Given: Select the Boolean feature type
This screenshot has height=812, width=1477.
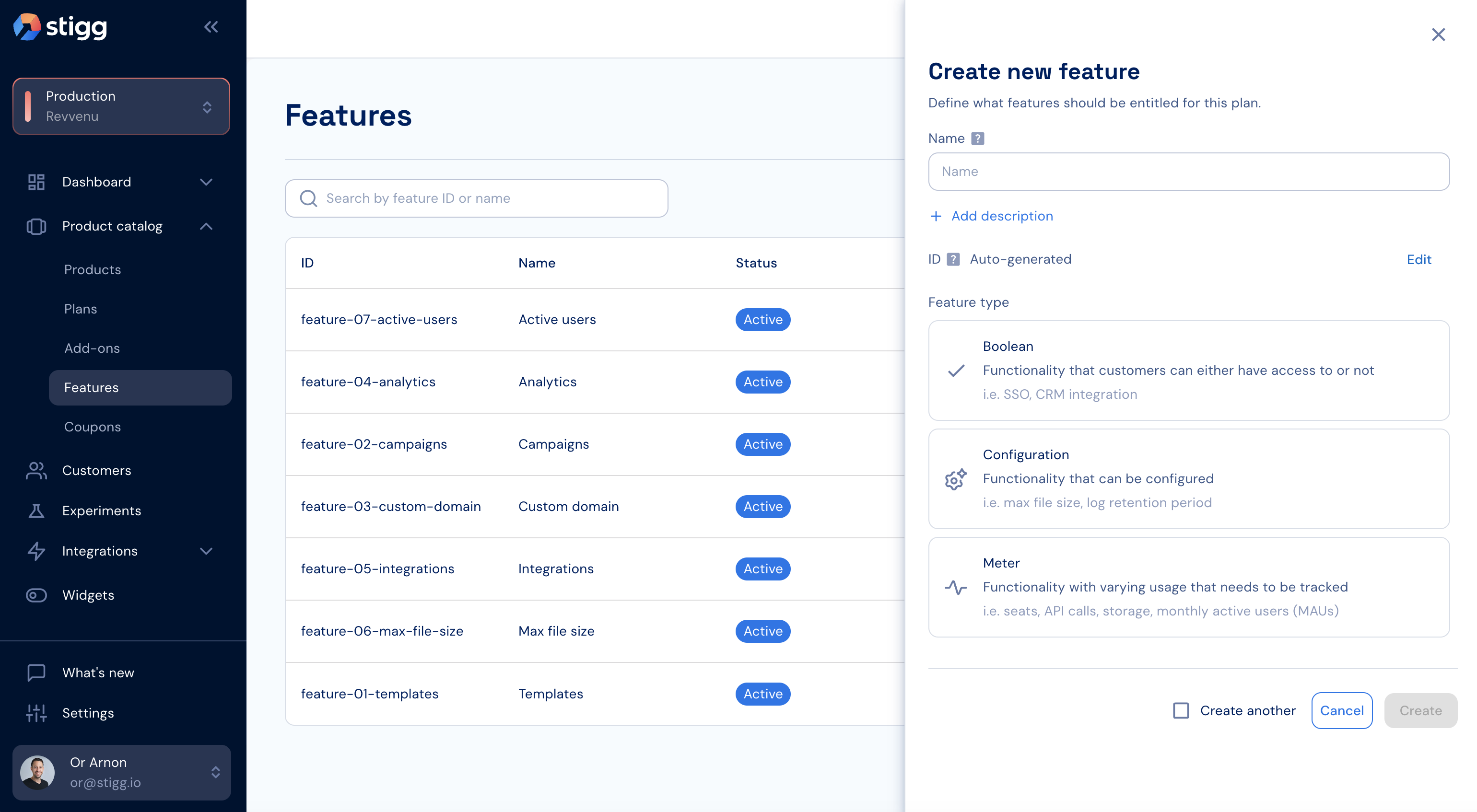Looking at the screenshot, I should [x=1189, y=370].
